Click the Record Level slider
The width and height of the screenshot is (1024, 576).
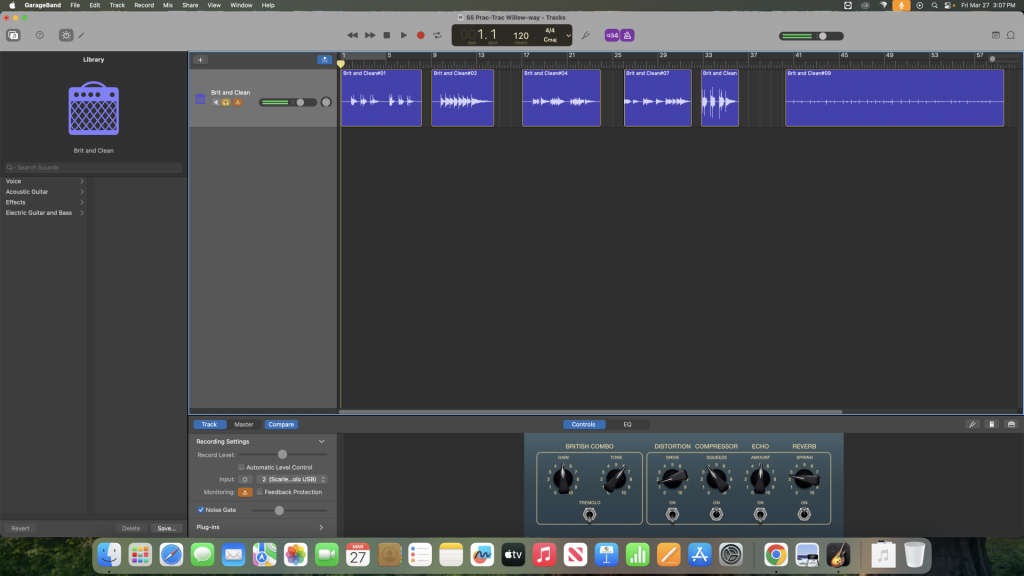[282, 454]
